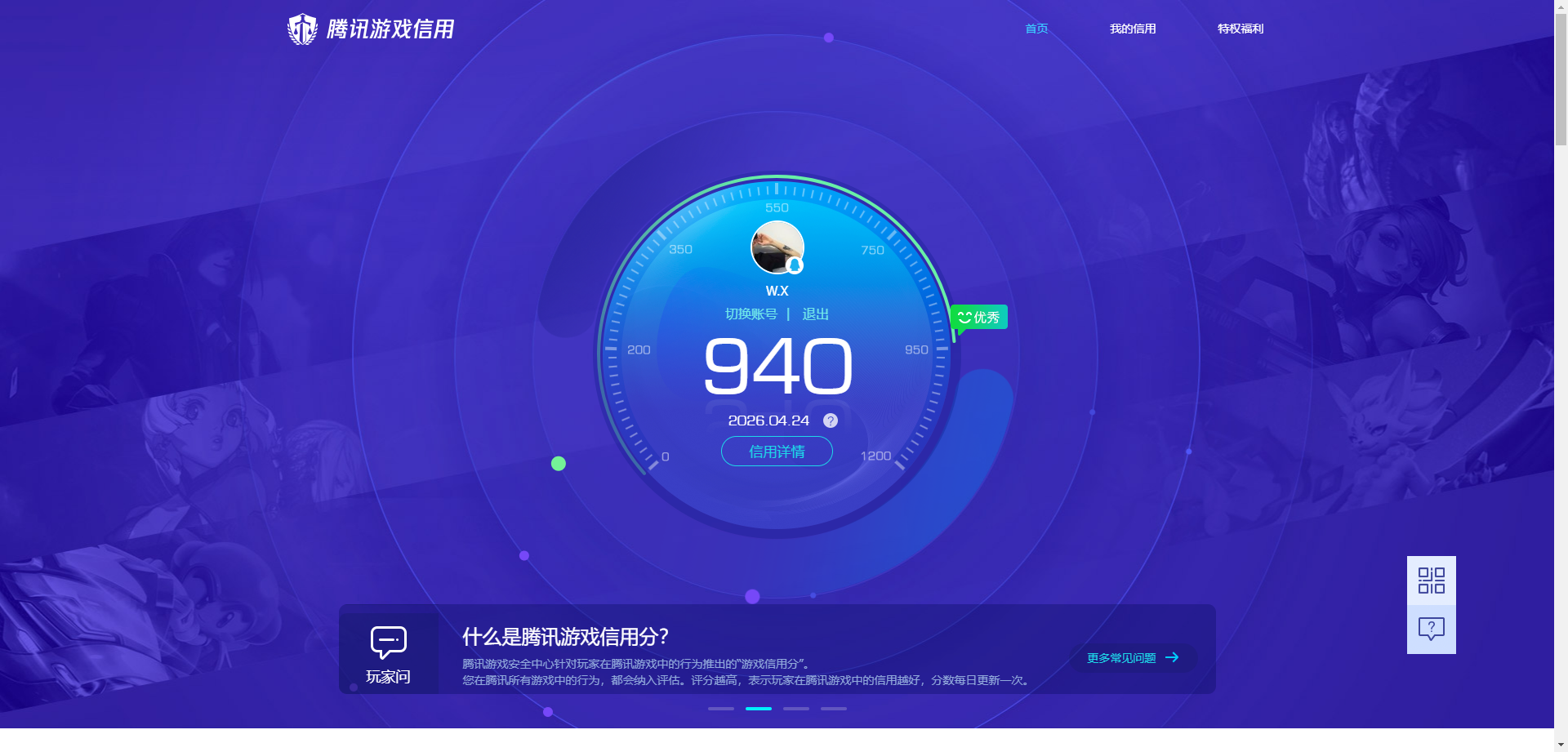The width and height of the screenshot is (1568, 752).
Task: Open the 特权福利 page
Action: coord(1239,29)
